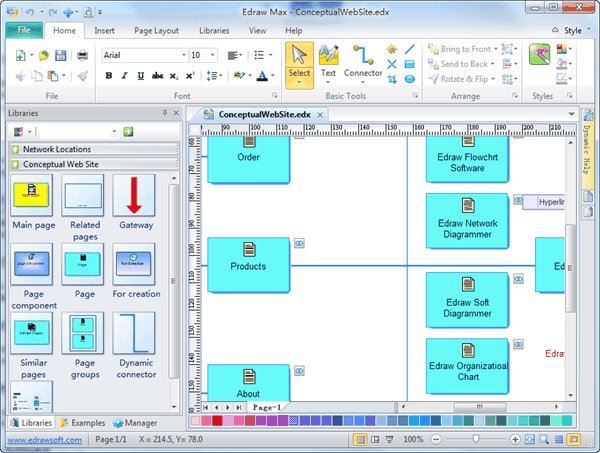Select the Products box on canvas
The image size is (600, 453).
point(248,265)
